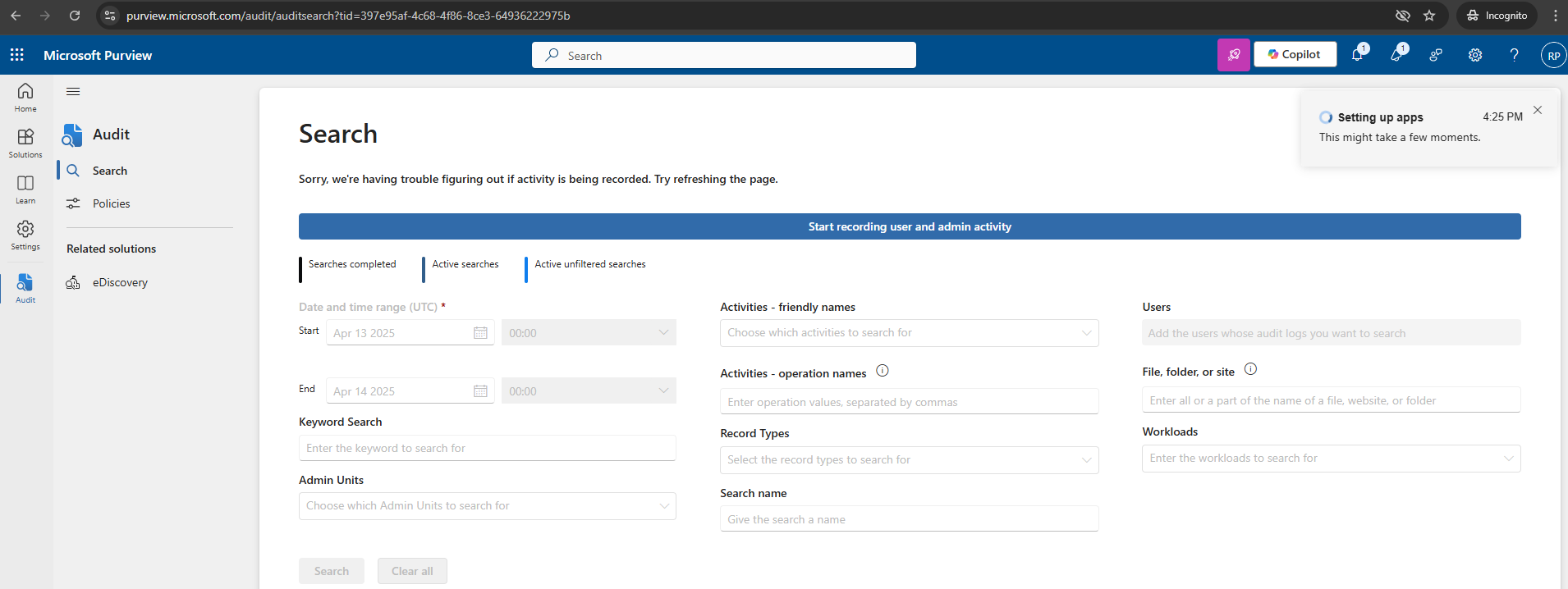Screen dimensions: 1568x589
Task: Open Settings in the left rail
Action: point(25,235)
